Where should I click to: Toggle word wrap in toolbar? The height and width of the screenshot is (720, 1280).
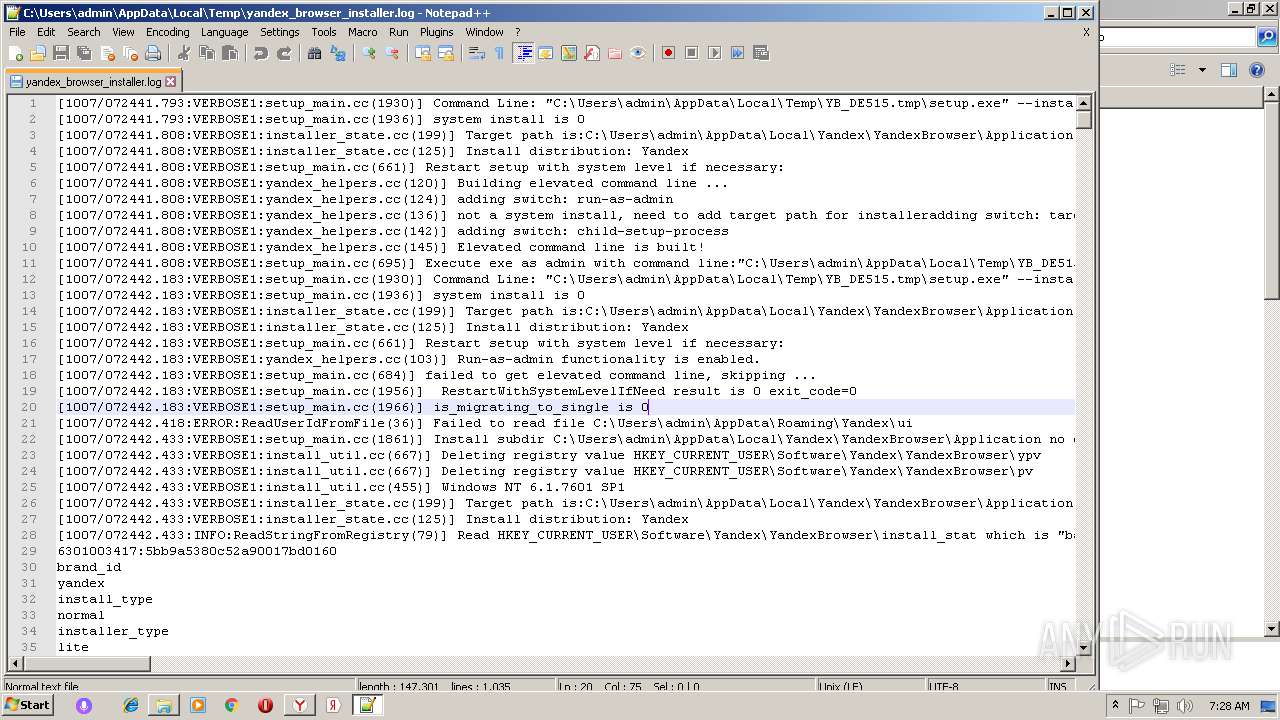pos(476,53)
